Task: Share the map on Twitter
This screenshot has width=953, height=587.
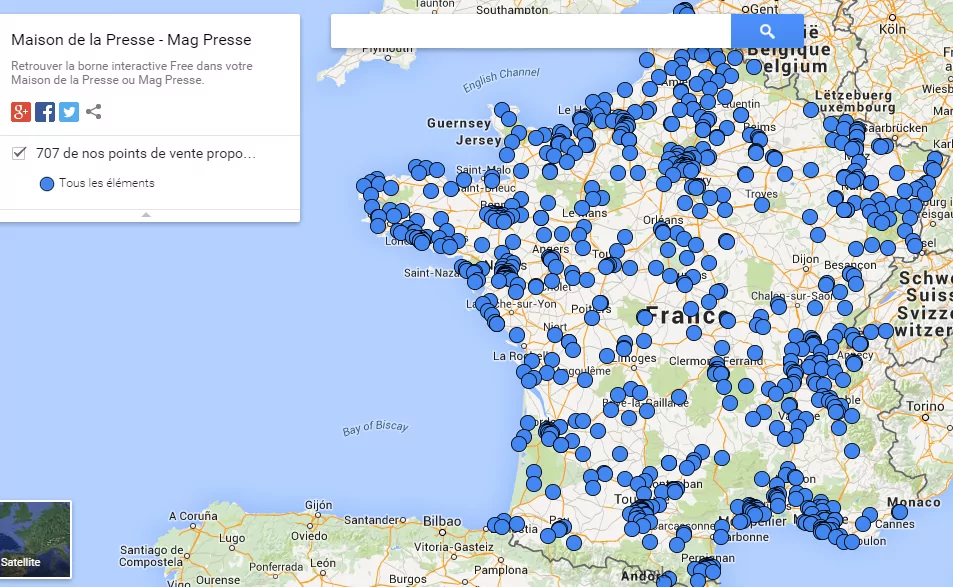Action: pyautogui.click(x=69, y=112)
